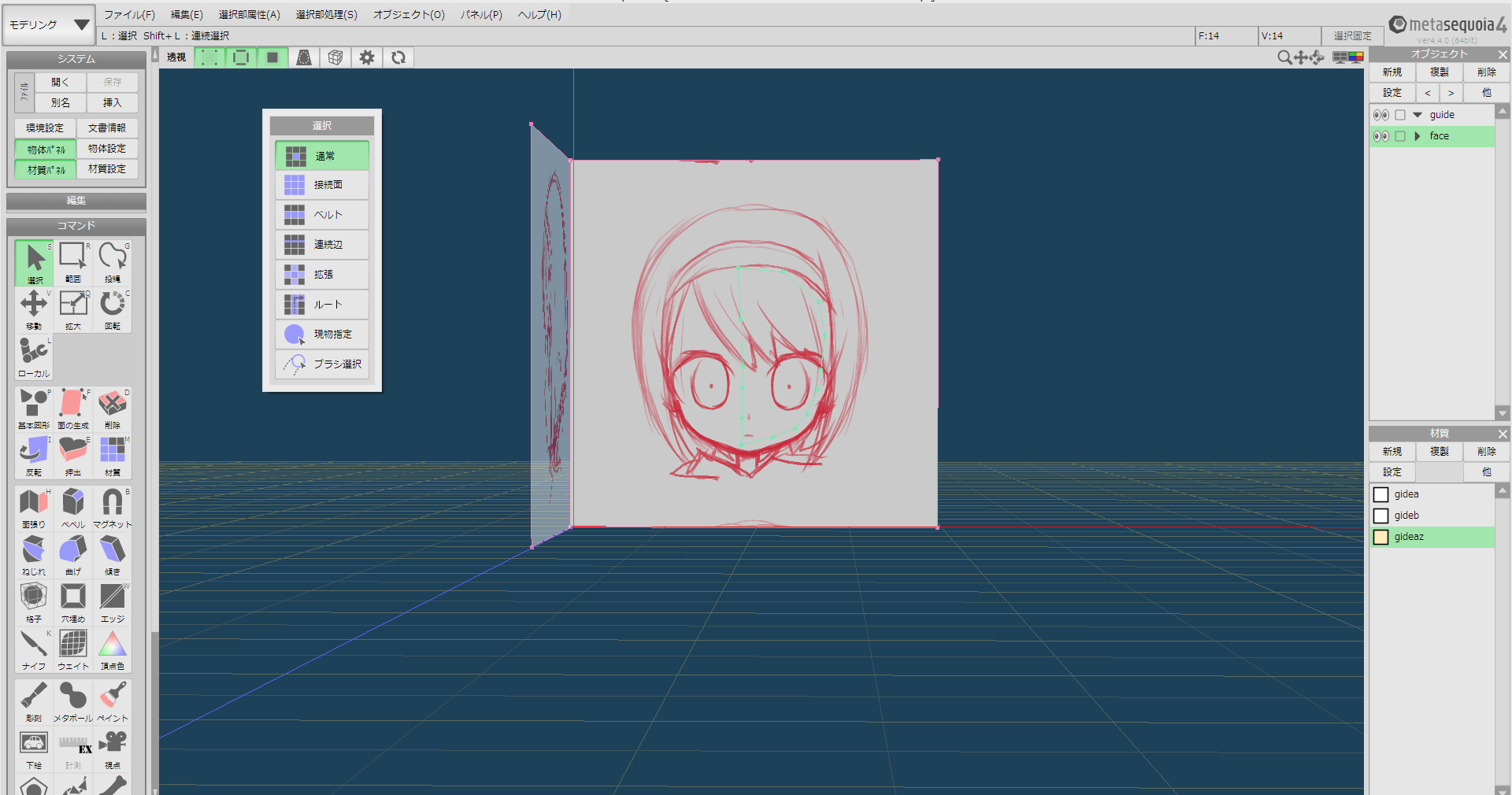Select the メタボール metaball tool
Screen dimensions: 1512x795
73,702
